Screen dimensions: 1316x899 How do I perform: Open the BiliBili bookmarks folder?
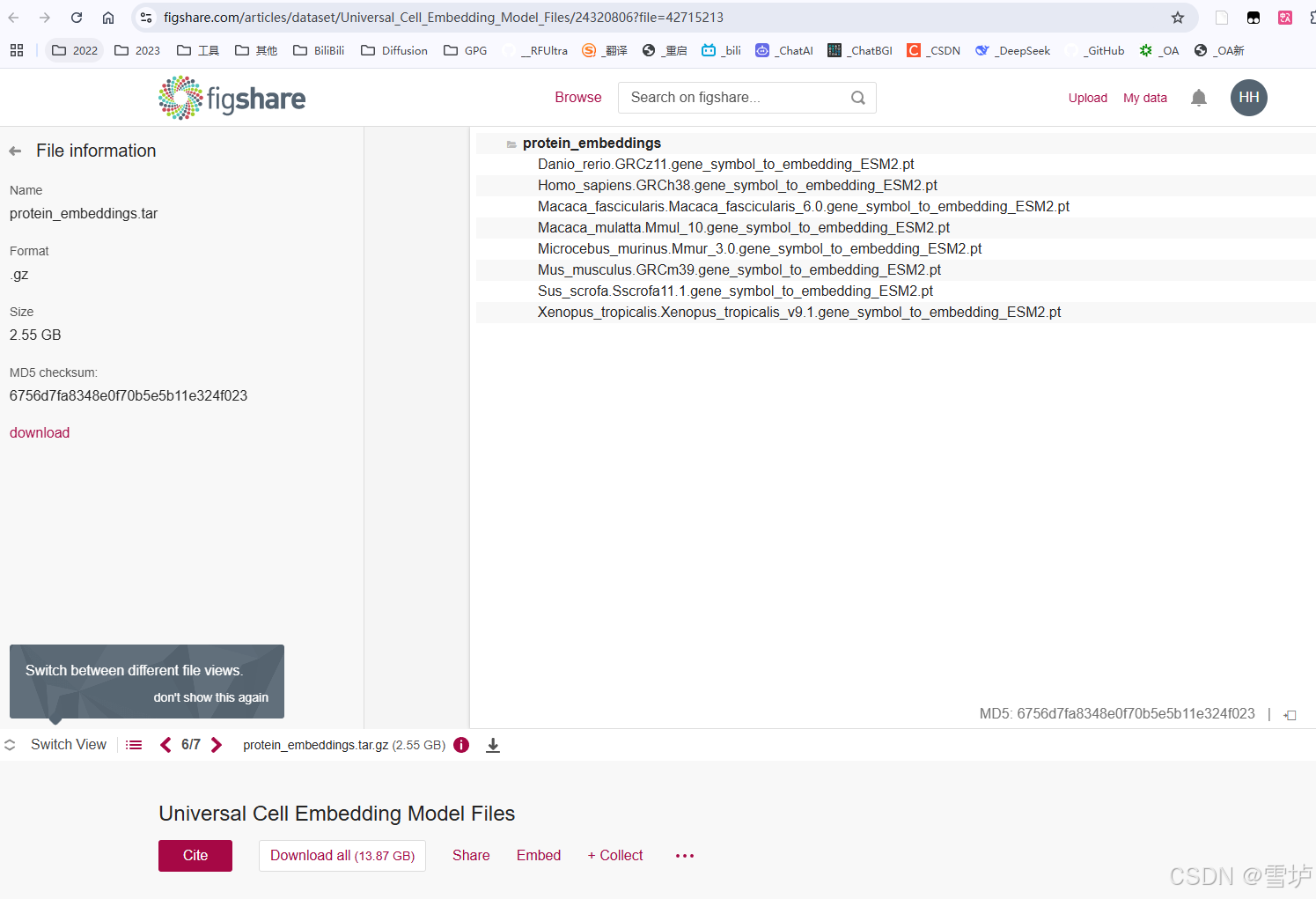(x=319, y=50)
